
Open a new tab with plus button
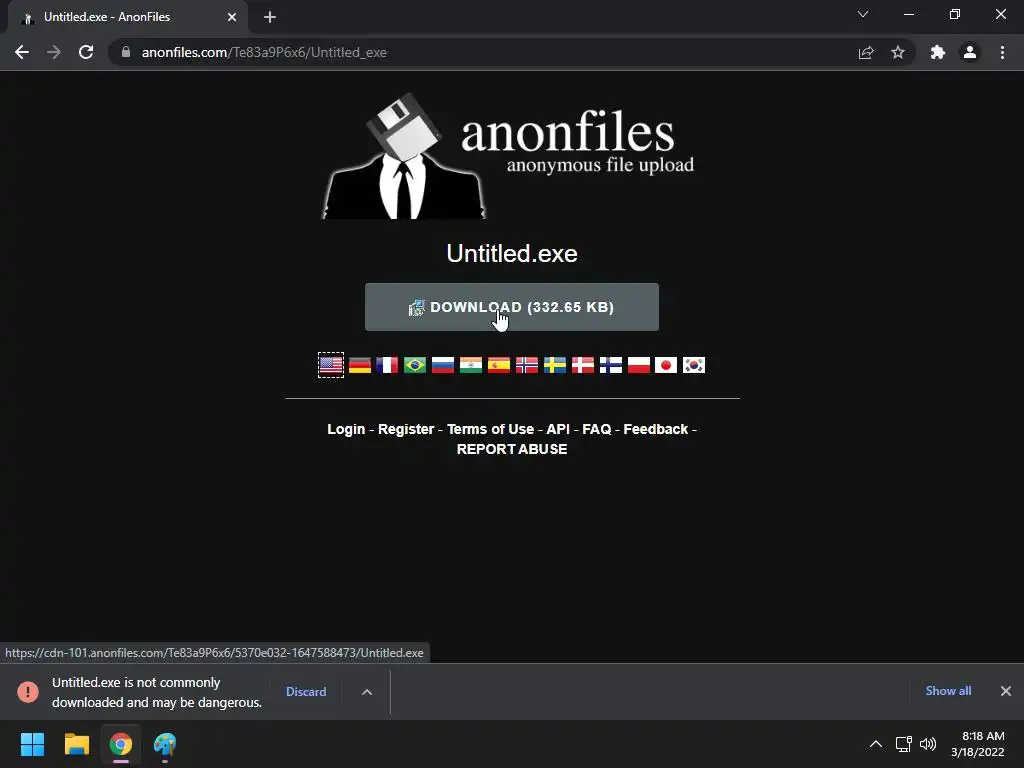pyautogui.click(x=270, y=17)
